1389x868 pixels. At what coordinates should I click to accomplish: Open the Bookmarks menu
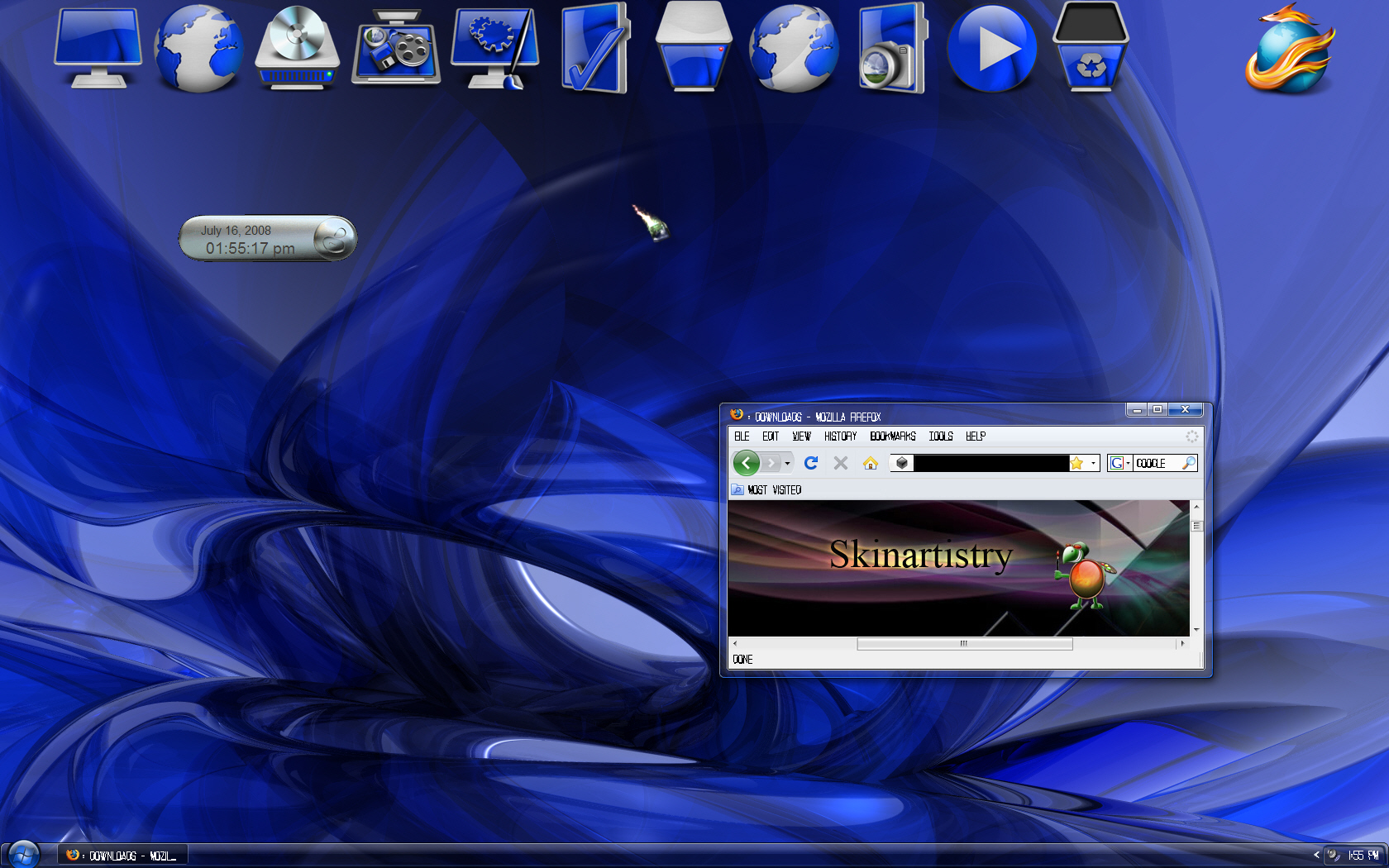click(x=892, y=436)
